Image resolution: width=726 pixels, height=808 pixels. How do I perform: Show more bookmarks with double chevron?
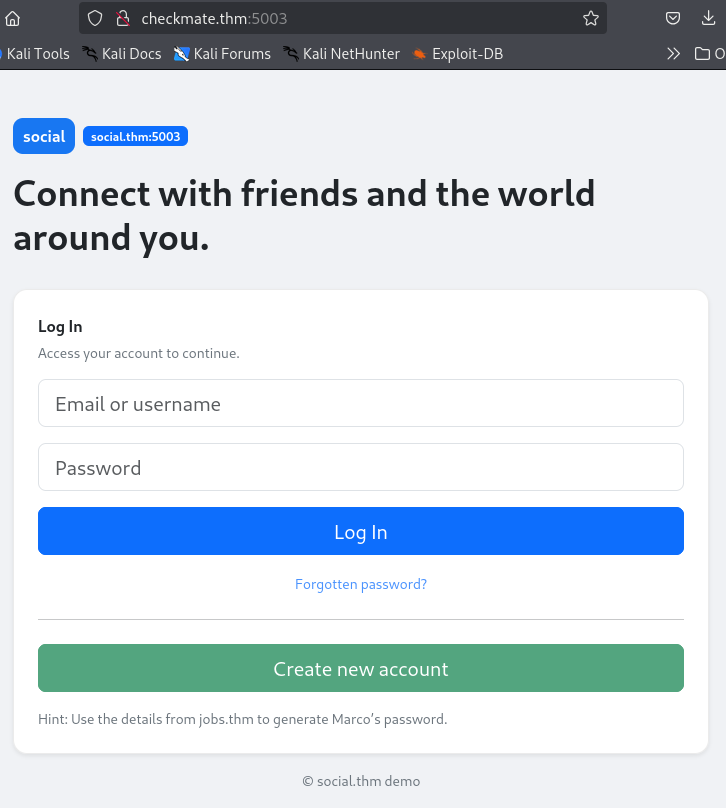(673, 54)
